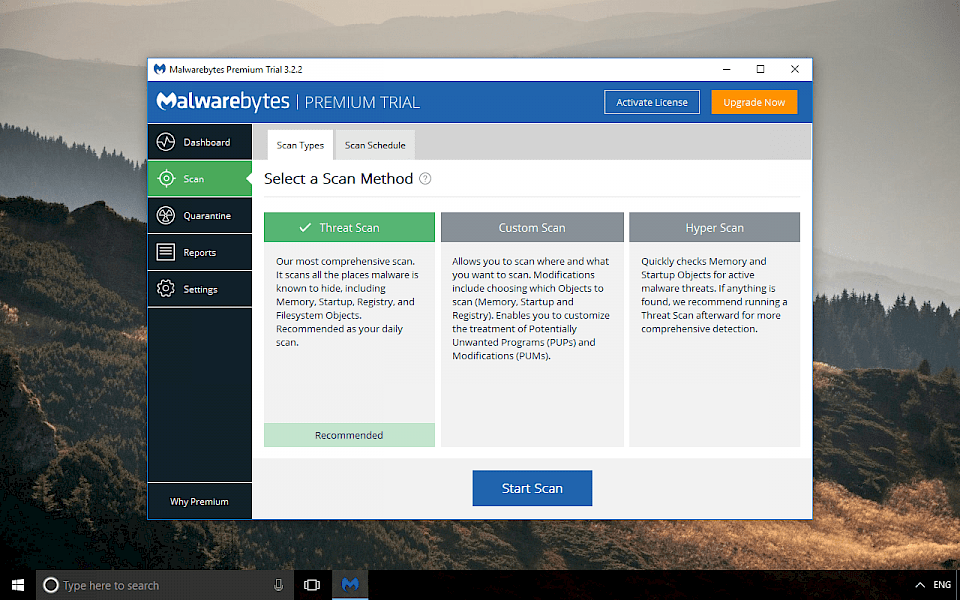Select the Threat Scan method header

pos(349,227)
